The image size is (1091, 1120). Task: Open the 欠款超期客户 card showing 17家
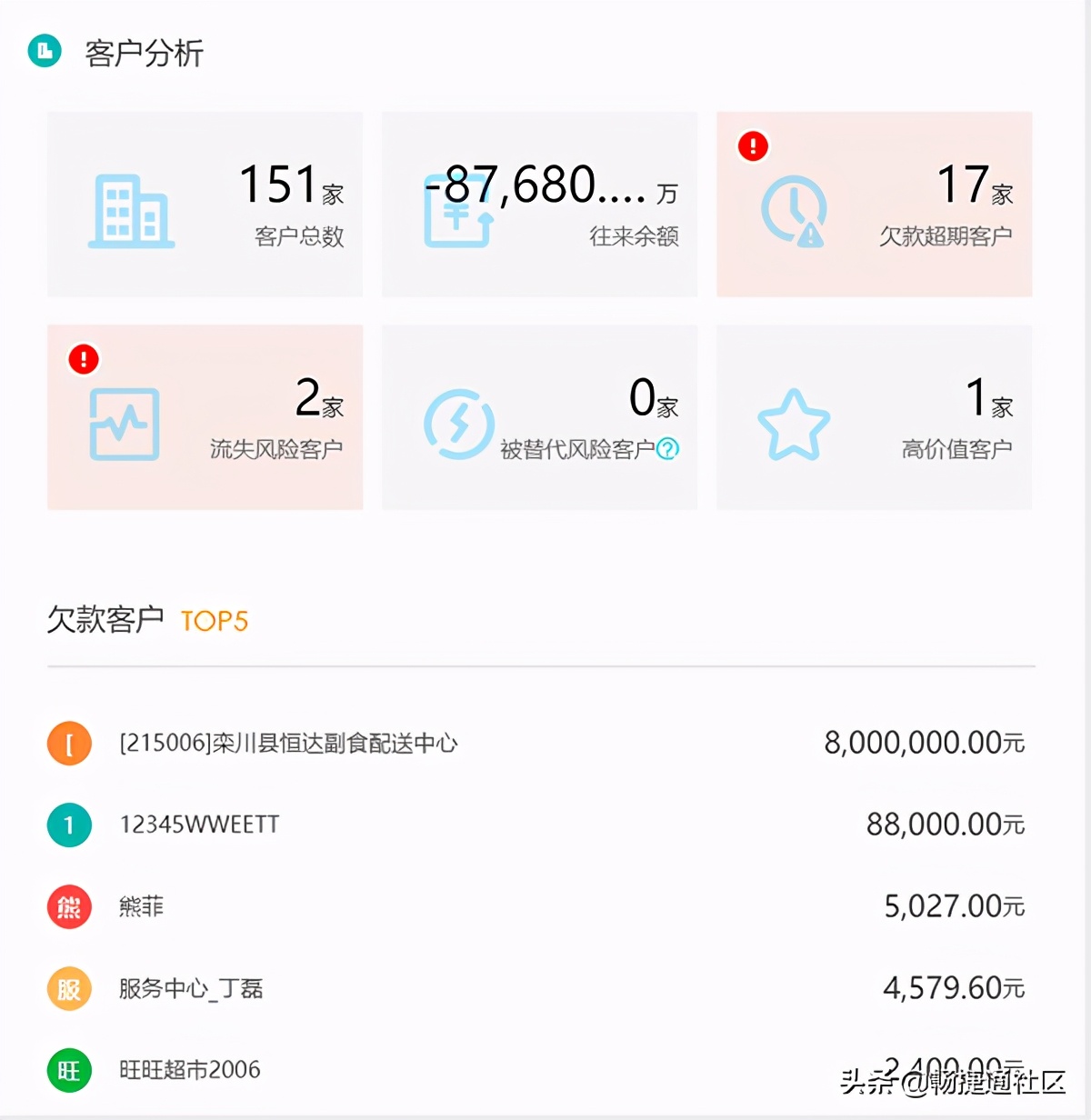coord(873,205)
